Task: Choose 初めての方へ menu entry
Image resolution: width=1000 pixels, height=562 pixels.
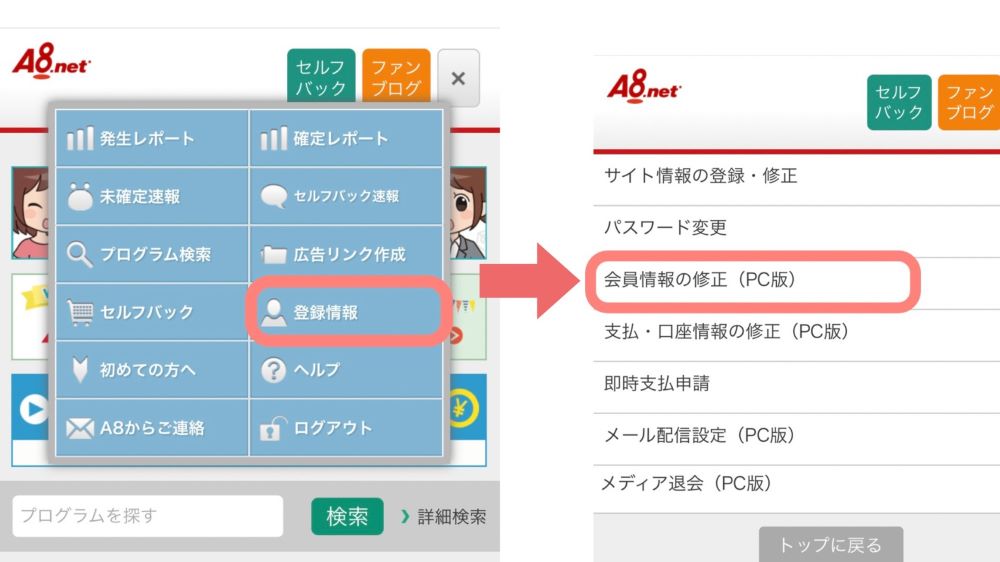Action: [152, 370]
